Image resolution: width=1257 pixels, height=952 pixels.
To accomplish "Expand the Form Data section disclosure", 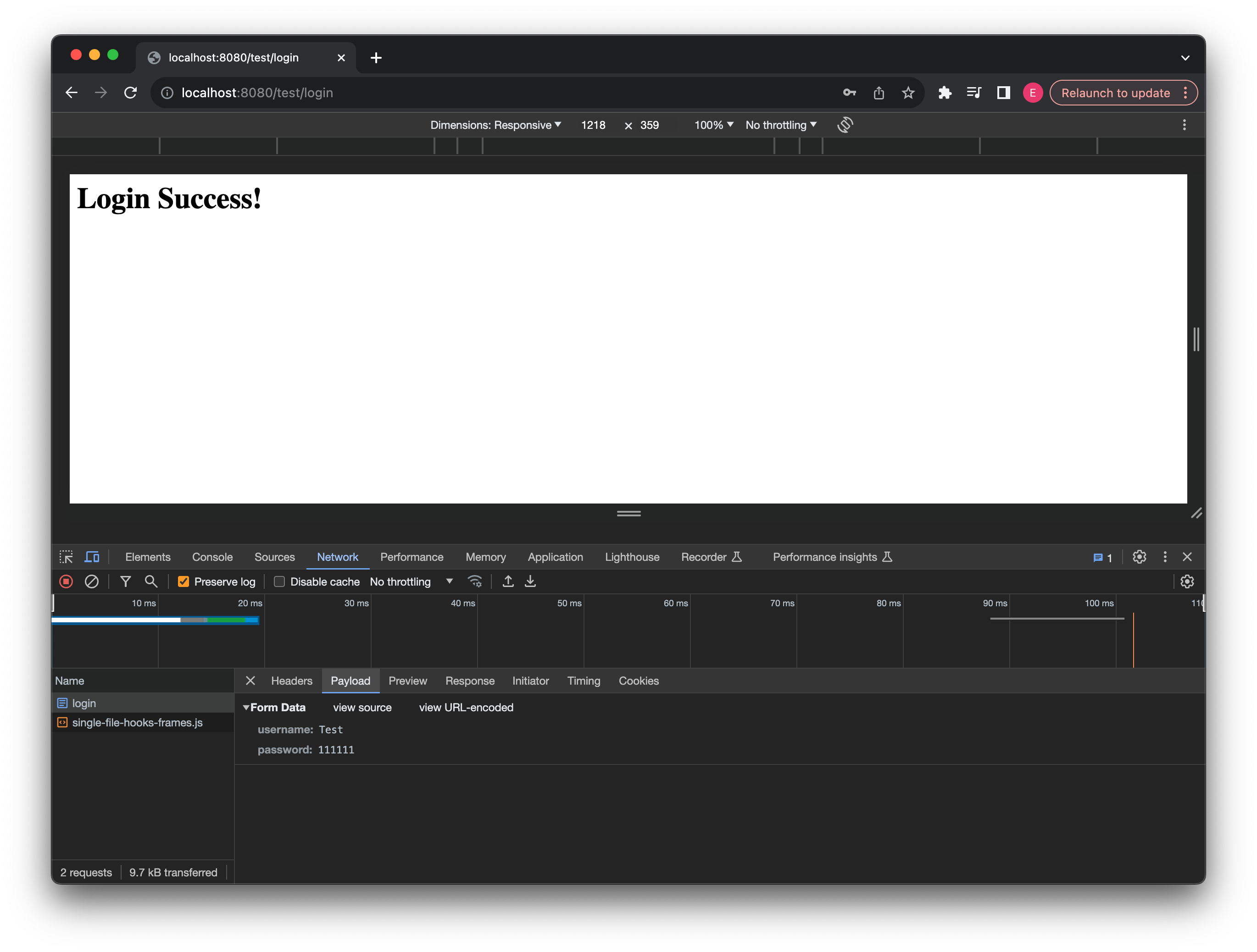I will [x=246, y=707].
